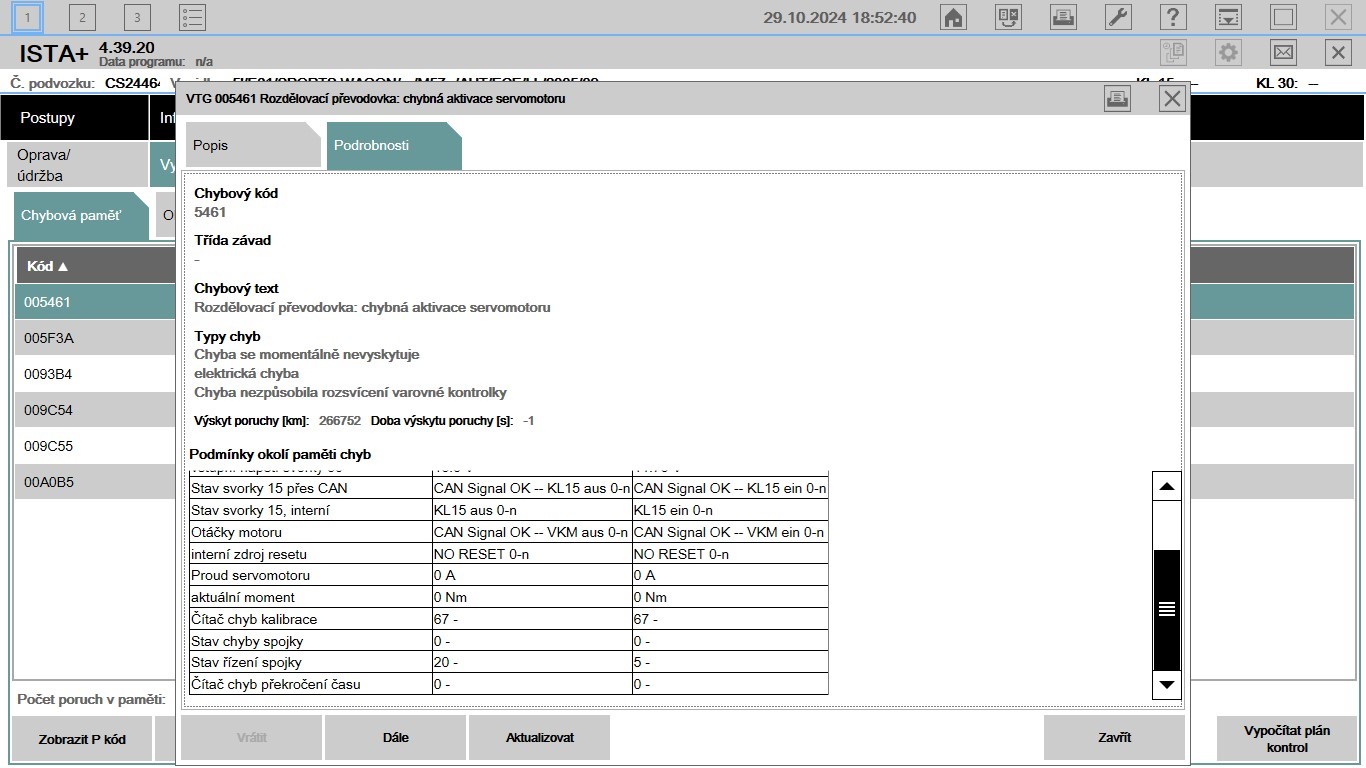Click the translation display icon in toolbar
Image resolution: width=1366 pixels, height=768 pixels.
pos(1008,17)
